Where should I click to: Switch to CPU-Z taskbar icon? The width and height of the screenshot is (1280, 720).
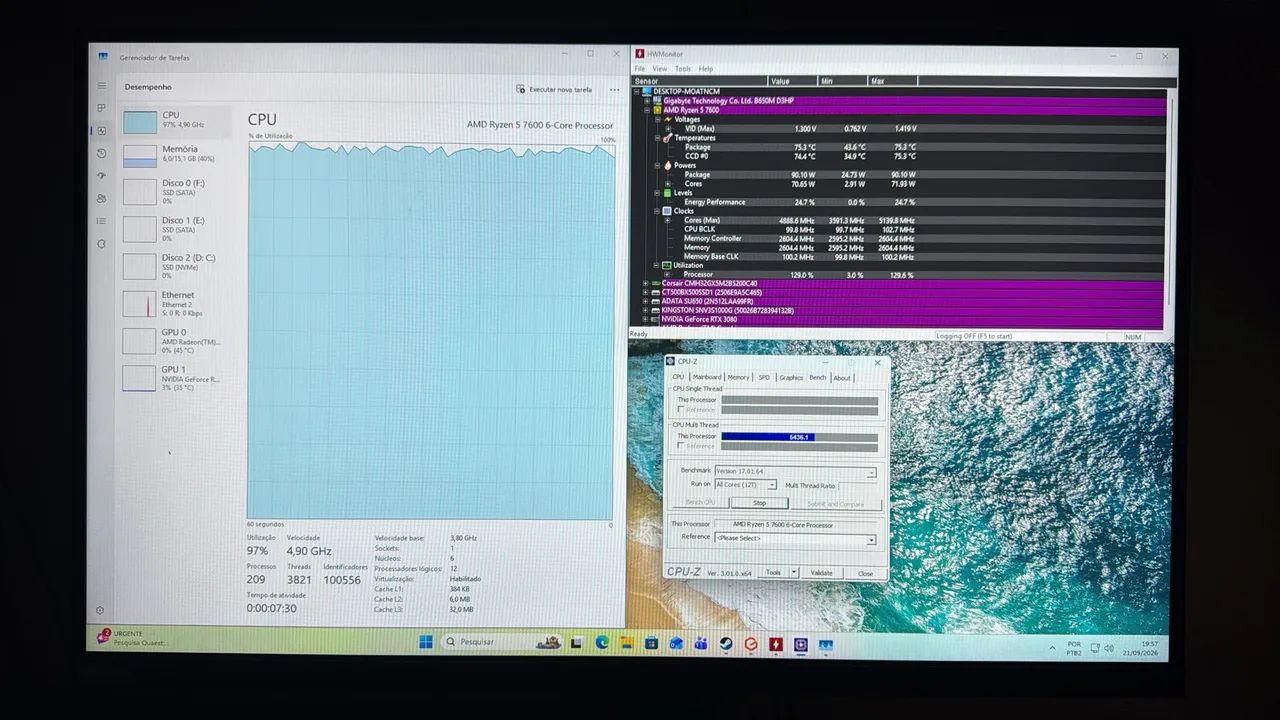pos(801,645)
